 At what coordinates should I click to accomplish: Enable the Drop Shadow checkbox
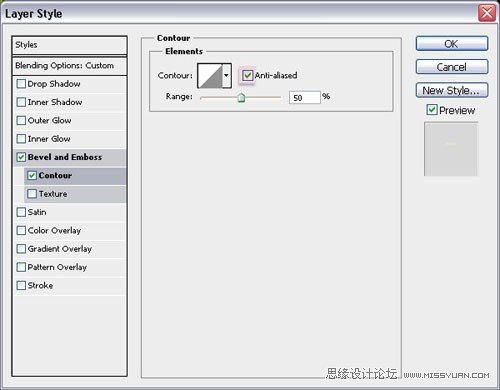21,84
